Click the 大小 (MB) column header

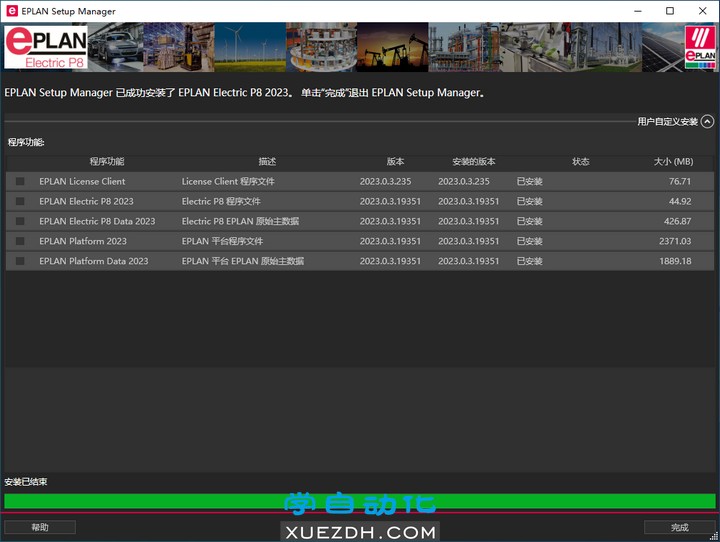[x=674, y=162]
